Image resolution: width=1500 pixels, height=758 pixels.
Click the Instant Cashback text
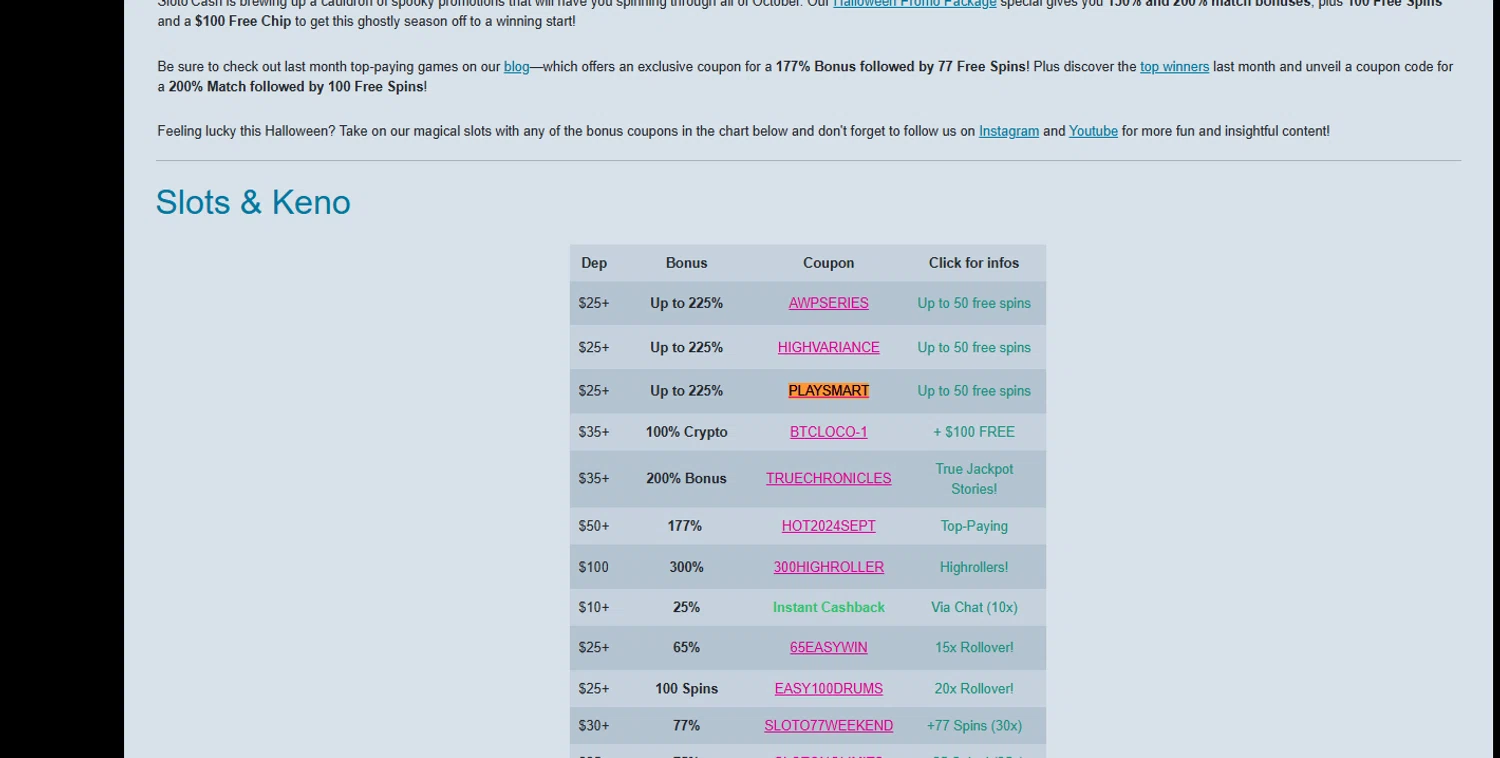828,607
